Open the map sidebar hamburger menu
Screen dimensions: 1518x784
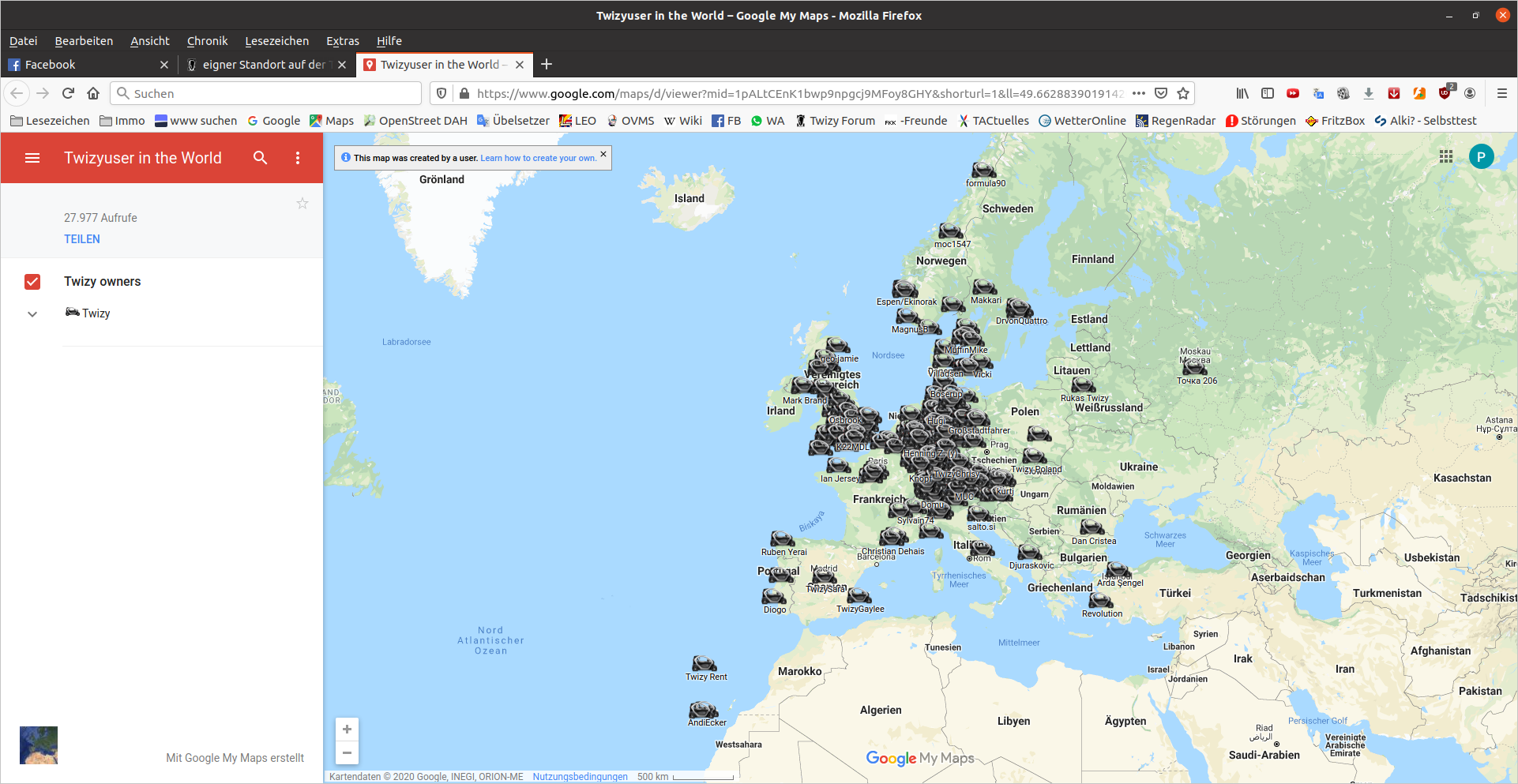click(x=32, y=158)
